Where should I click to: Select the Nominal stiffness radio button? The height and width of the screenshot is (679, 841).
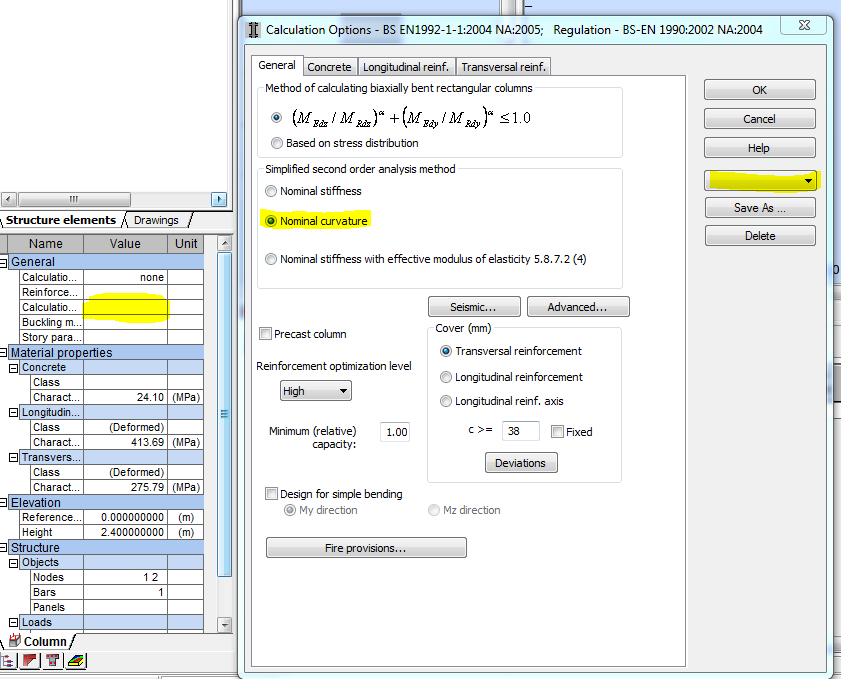tap(270, 191)
